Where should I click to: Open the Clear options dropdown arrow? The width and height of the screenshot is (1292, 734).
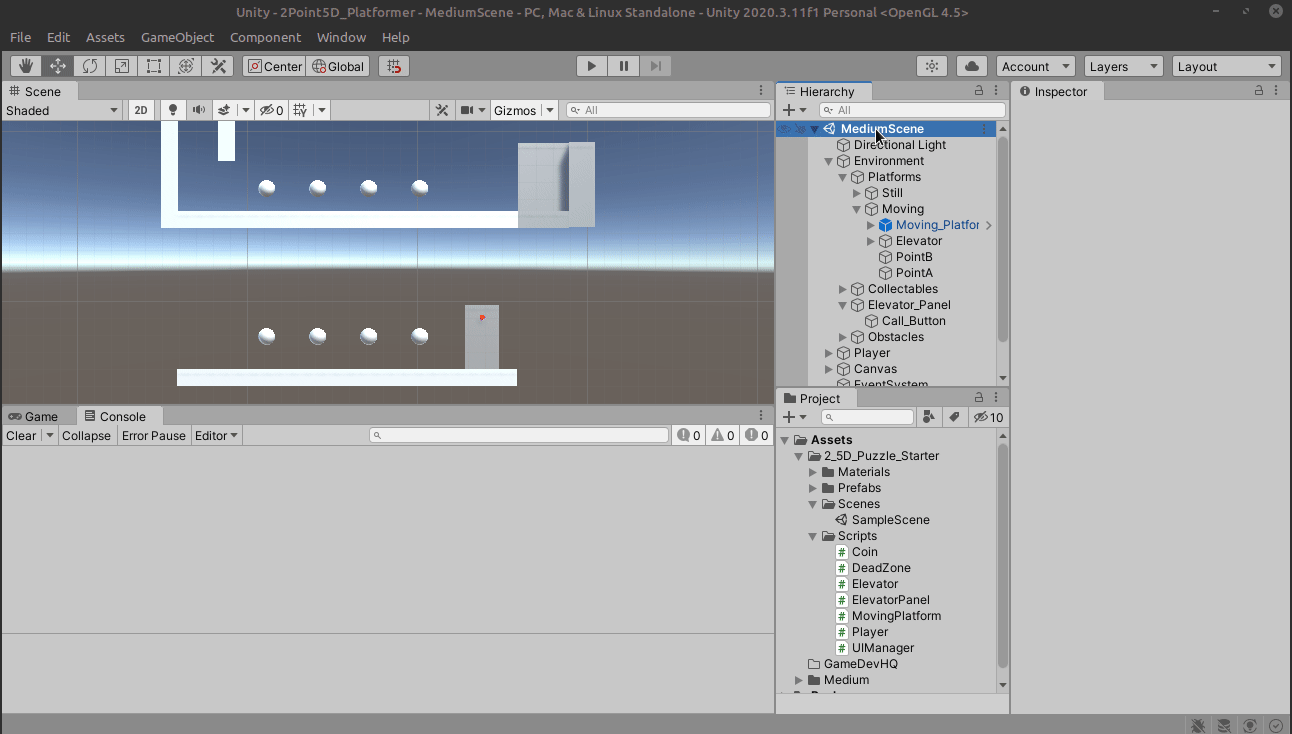click(x=50, y=436)
